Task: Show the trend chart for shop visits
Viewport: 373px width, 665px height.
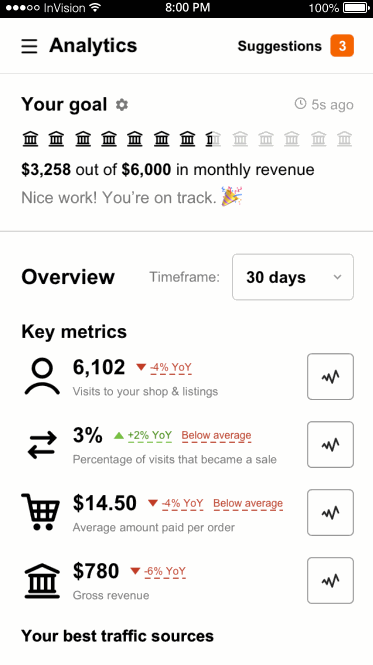Action: [330, 376]
